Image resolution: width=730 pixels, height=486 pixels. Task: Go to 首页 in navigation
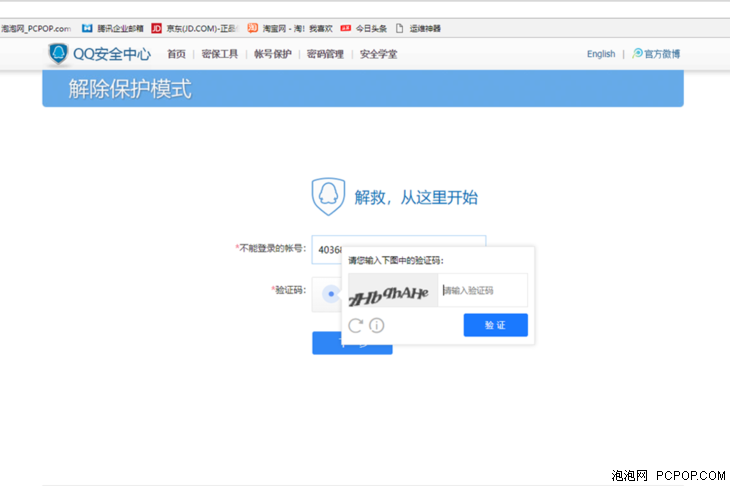176,54
